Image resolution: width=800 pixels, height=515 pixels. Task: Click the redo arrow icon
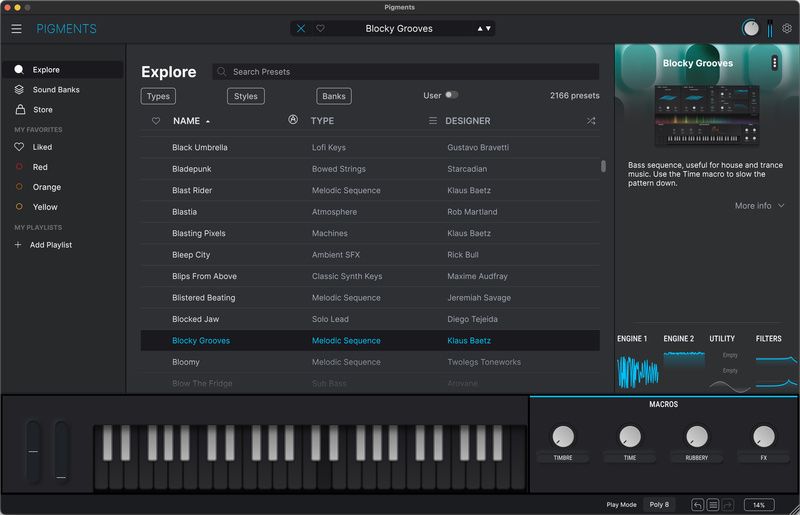point(728,505)
